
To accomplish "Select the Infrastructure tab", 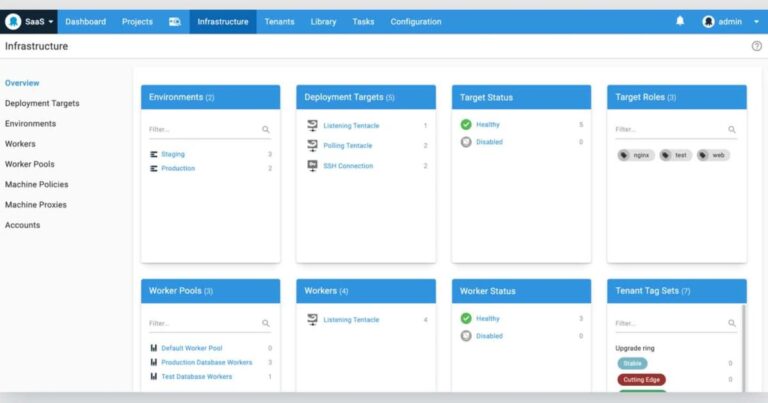I will click(x=223, y=22).
